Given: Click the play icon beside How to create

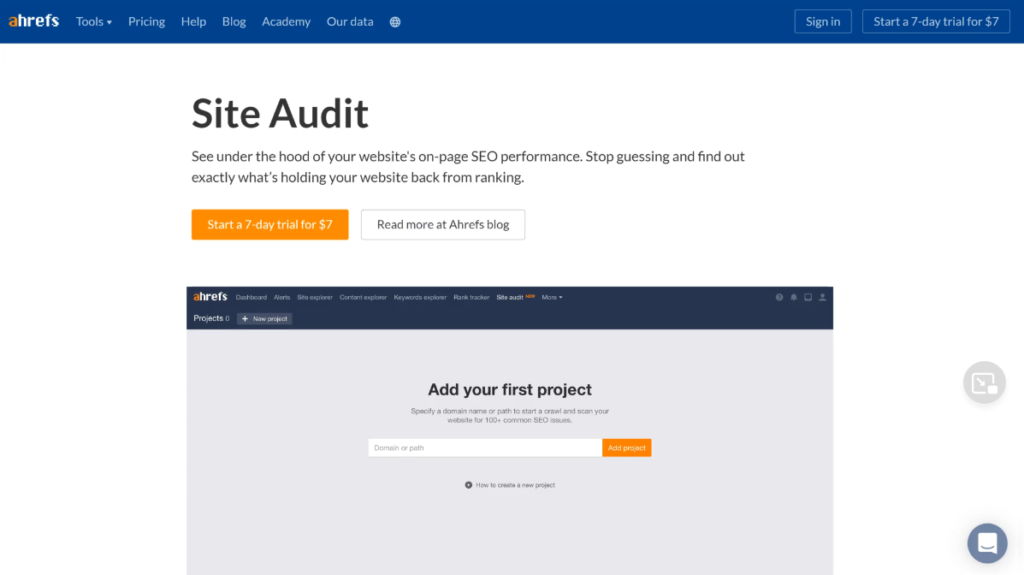Looking at the screenshot, I should [x=468, y=485].
